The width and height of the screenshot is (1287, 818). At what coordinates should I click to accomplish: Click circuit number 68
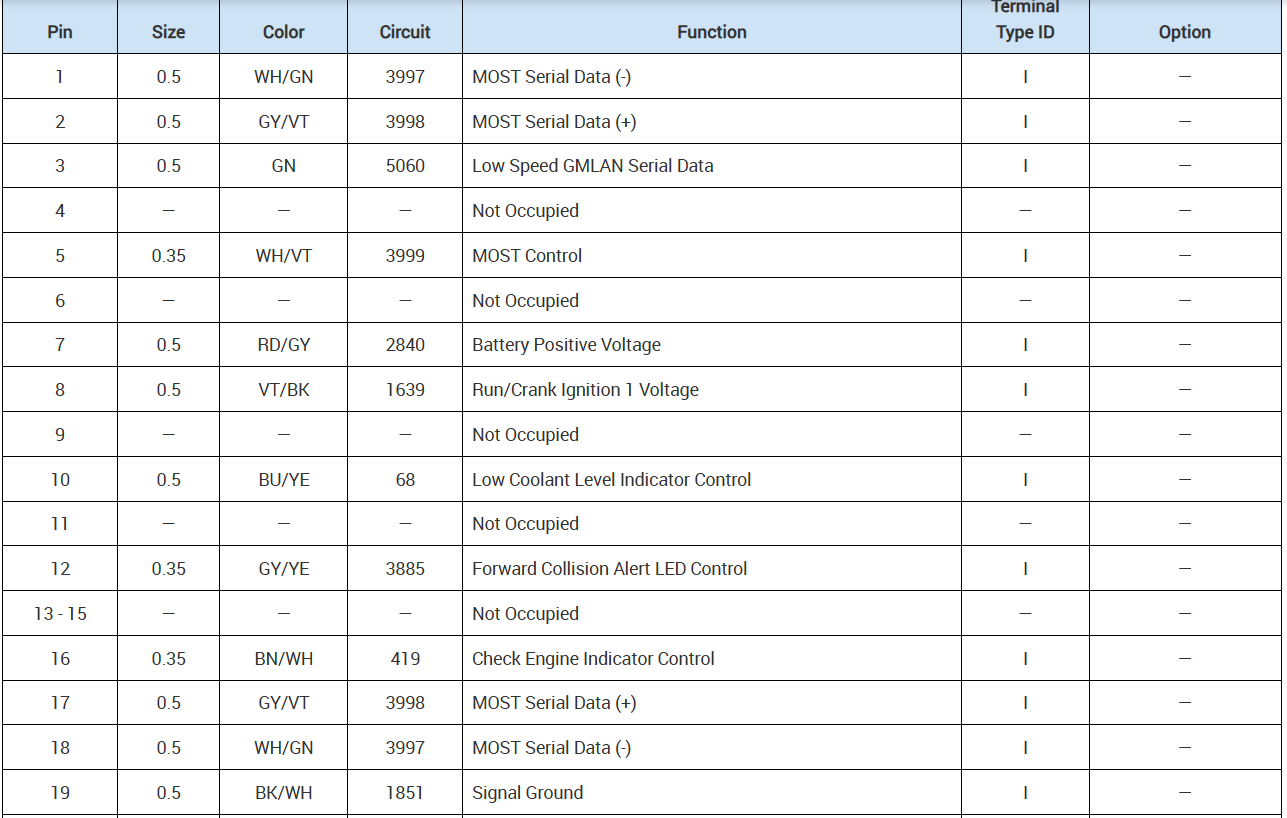pos(405,480)
